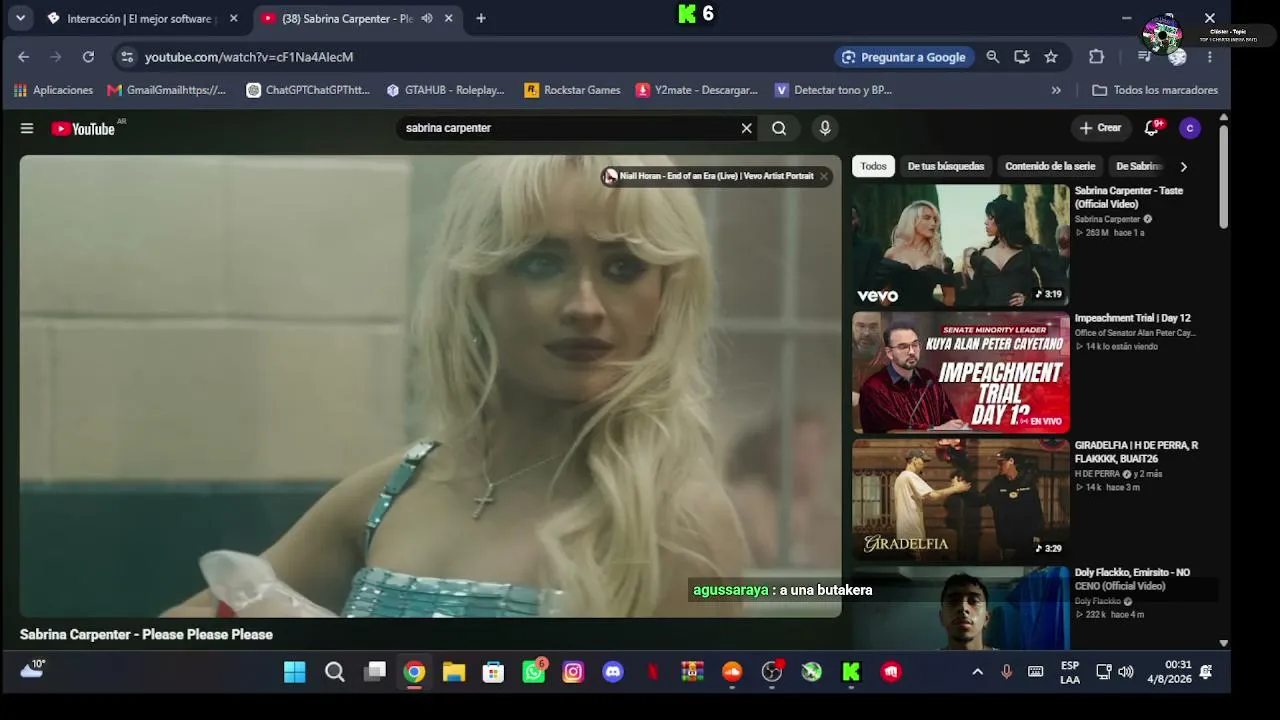The image size is (1280, 720).
Task: Go to the YouTube home logo
Action: [84, 128]
